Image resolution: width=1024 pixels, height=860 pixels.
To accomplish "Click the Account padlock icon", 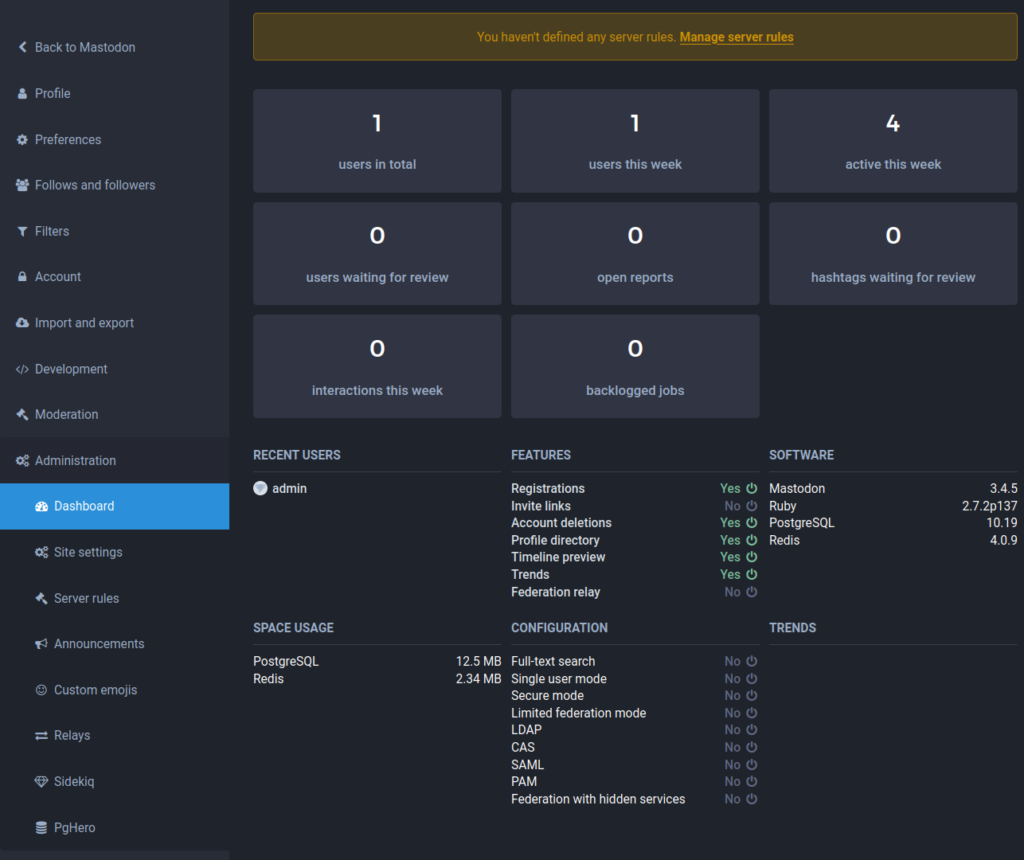I will (x=22, y=277).
